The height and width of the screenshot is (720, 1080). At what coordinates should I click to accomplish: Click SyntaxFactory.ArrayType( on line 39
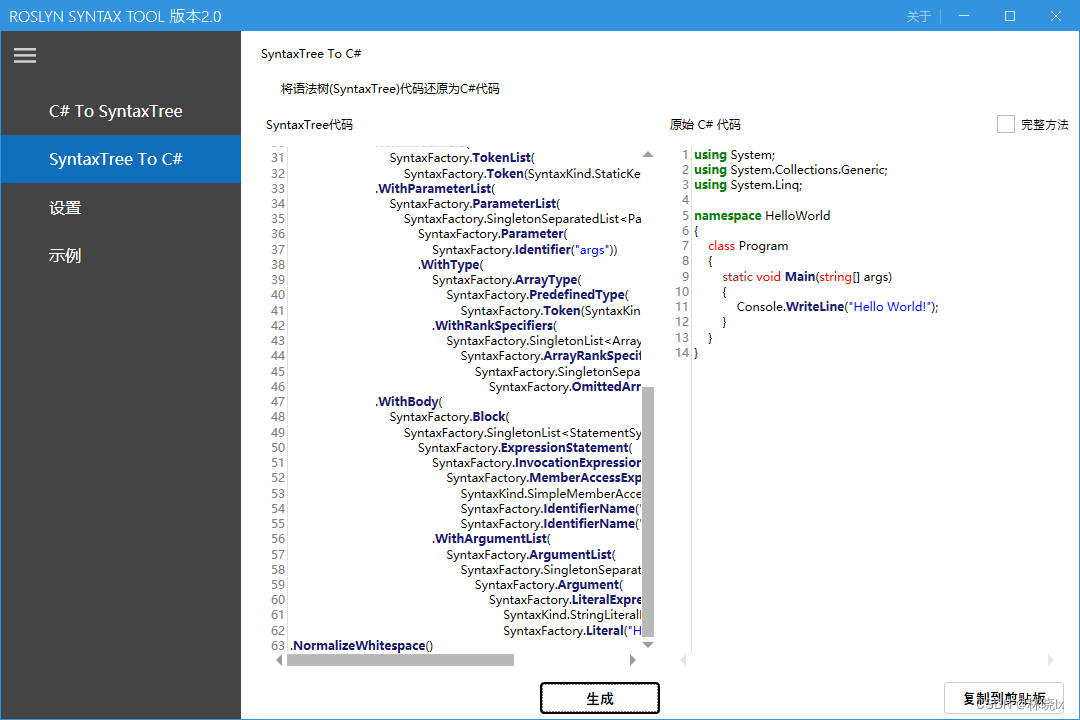pyautogui.click(x=507, y=280)
